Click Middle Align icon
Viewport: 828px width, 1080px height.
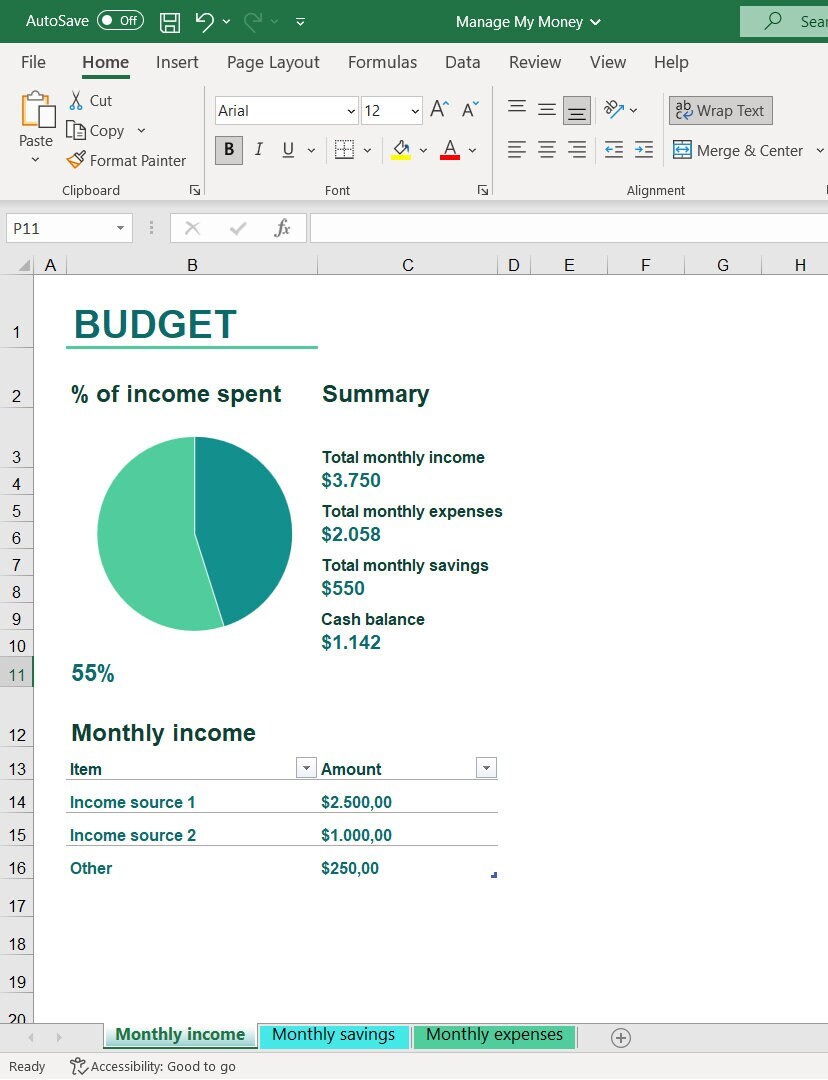[547, 109]
